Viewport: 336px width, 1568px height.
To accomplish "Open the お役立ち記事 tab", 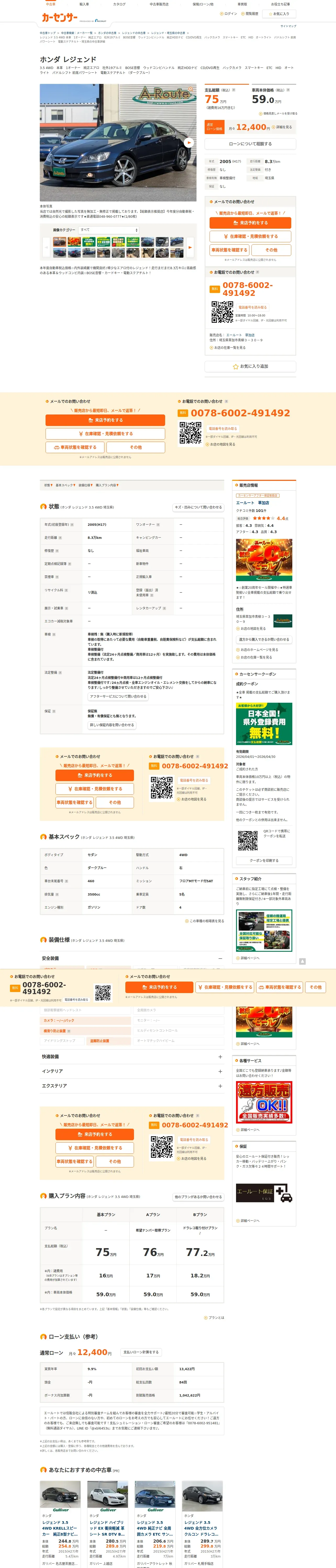I will [281, 4].
